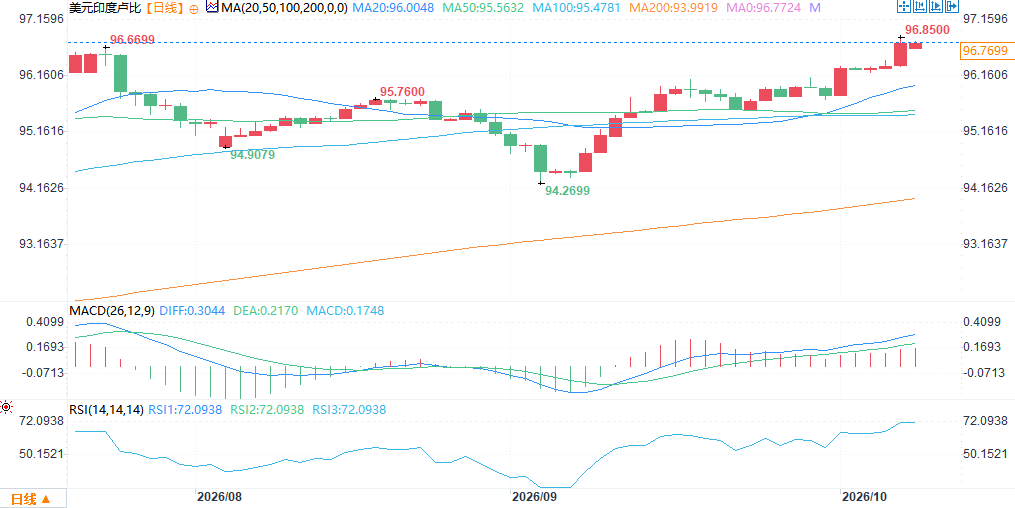Open the 日线 period selector at bottom left
The image size is (1015, 508).
[x=33, y=499]
